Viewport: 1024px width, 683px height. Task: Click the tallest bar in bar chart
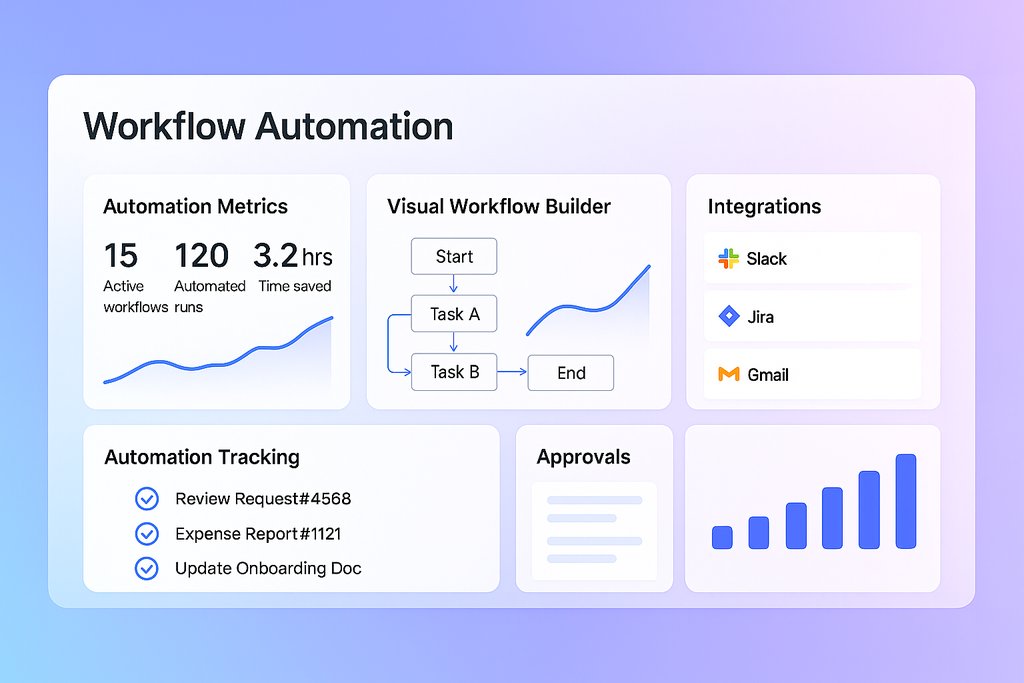click(x=905, y=501)
